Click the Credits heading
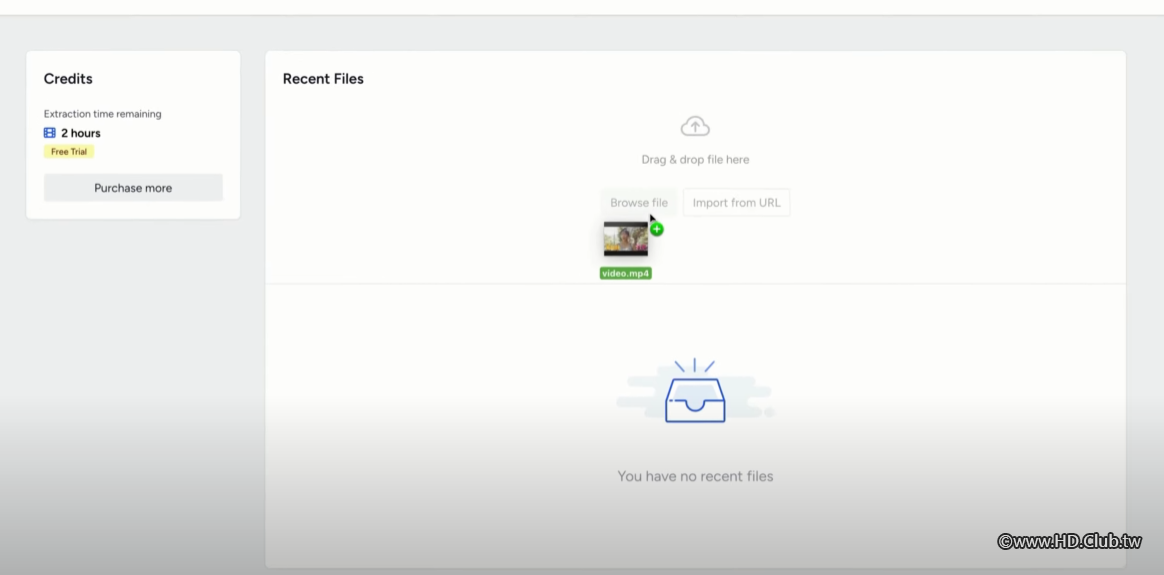Screen dimensions: 1164x575 (68, 79)
